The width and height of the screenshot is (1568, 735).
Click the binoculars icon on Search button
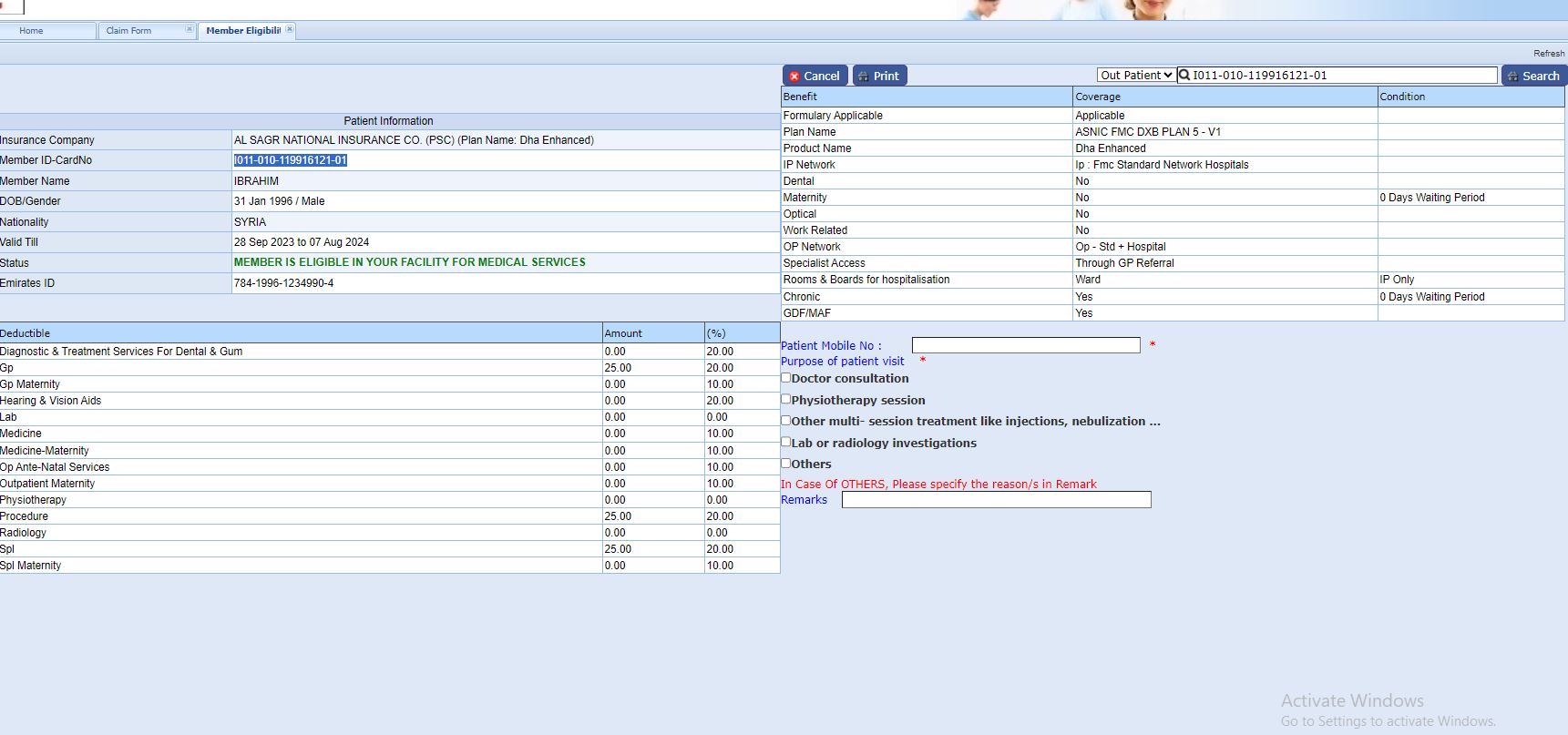[x=1512, y=77]
